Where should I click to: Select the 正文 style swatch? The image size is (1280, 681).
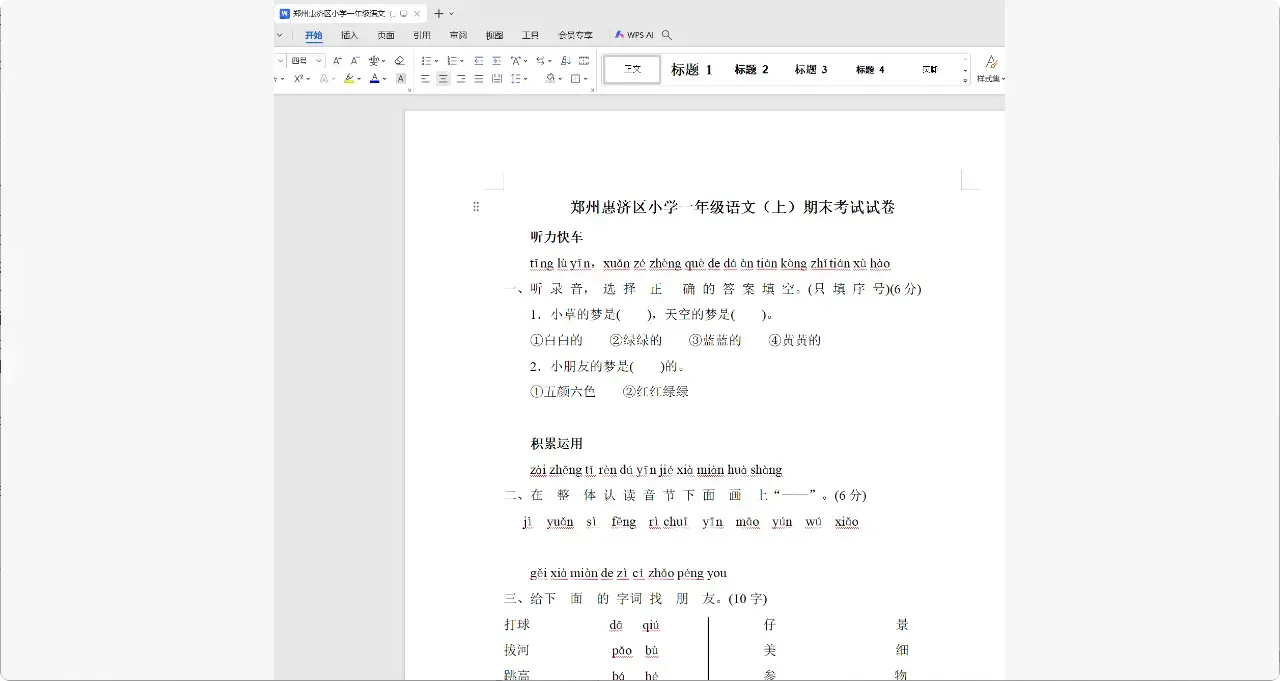click(631, 69)
